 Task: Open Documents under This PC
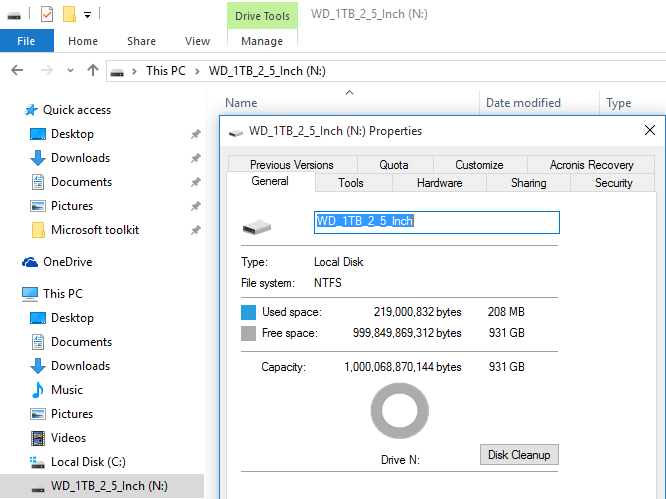click(81, 342)
